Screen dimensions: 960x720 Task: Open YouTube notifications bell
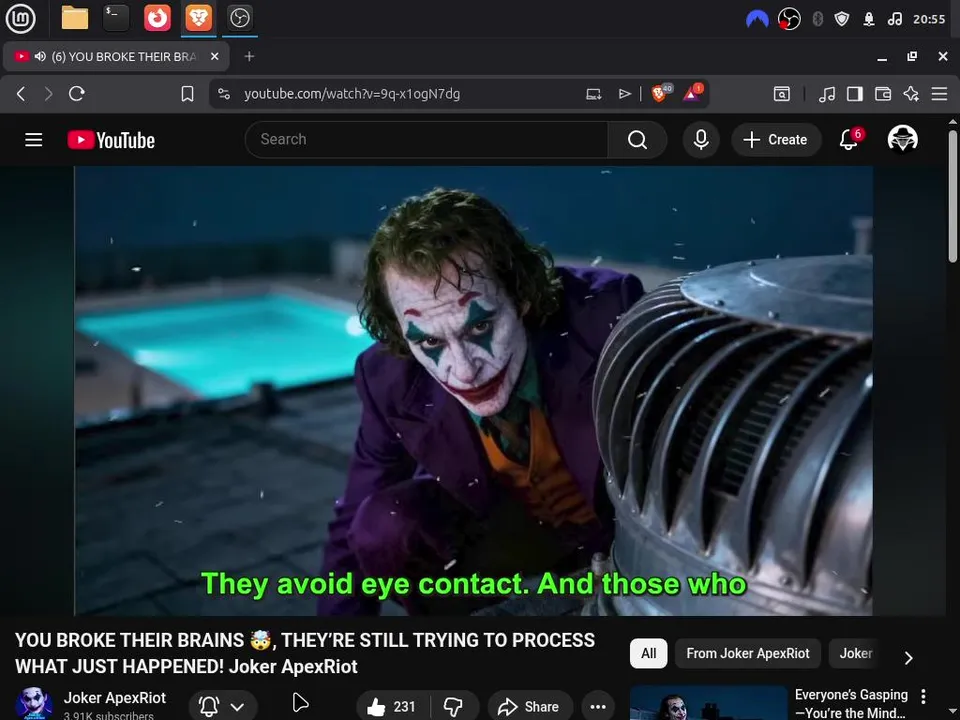[849, 139]
